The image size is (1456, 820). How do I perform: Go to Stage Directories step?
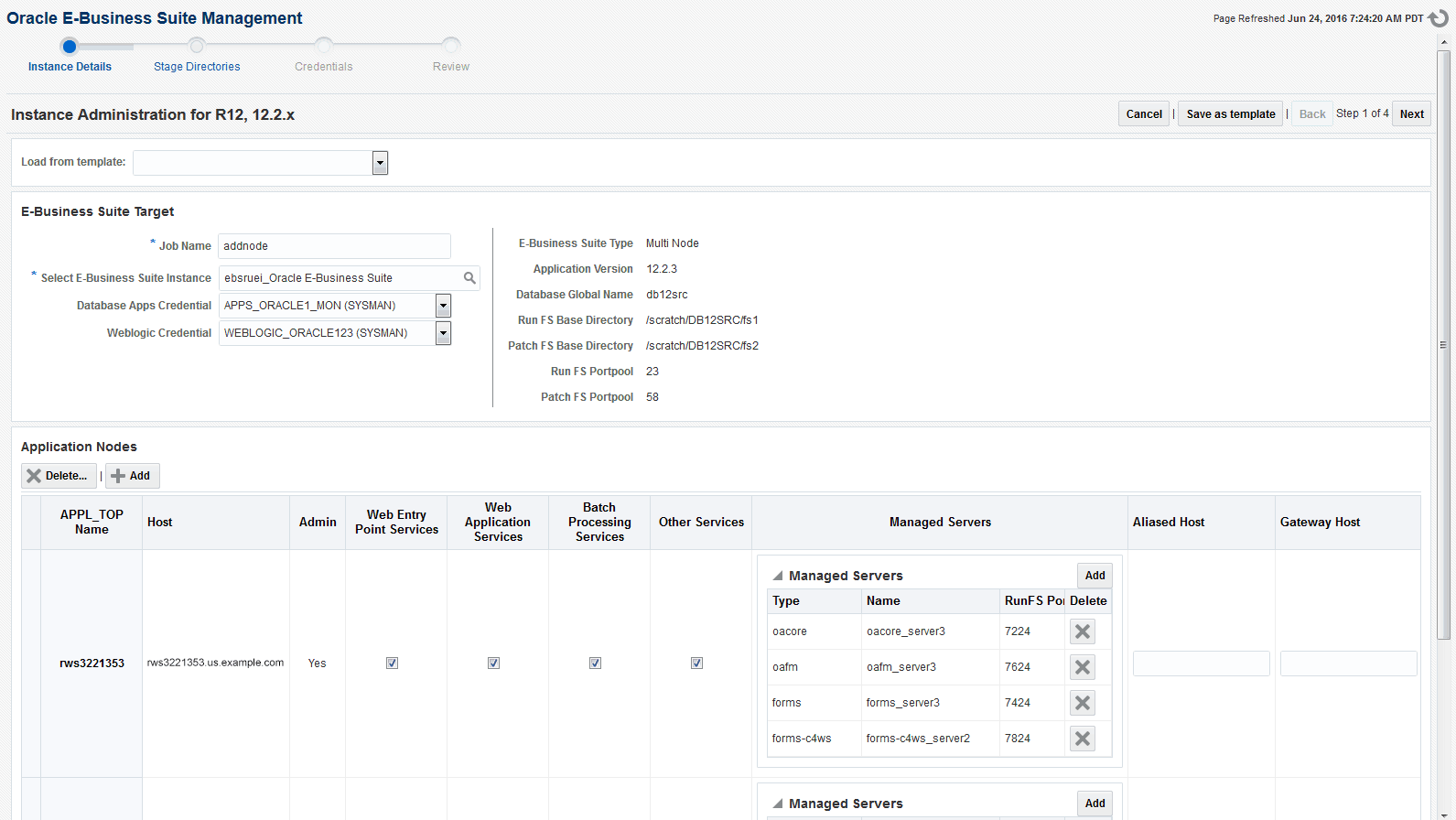point(197,67)
